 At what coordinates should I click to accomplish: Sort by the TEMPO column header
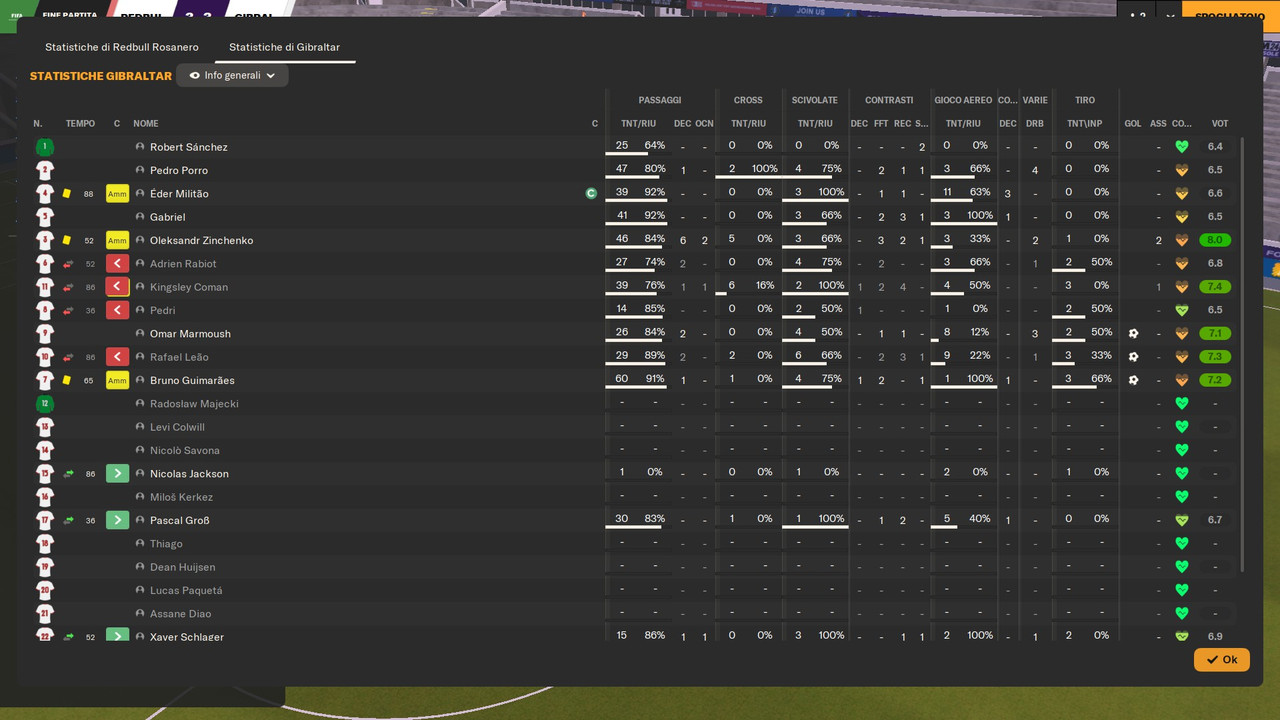coord(80,124)
